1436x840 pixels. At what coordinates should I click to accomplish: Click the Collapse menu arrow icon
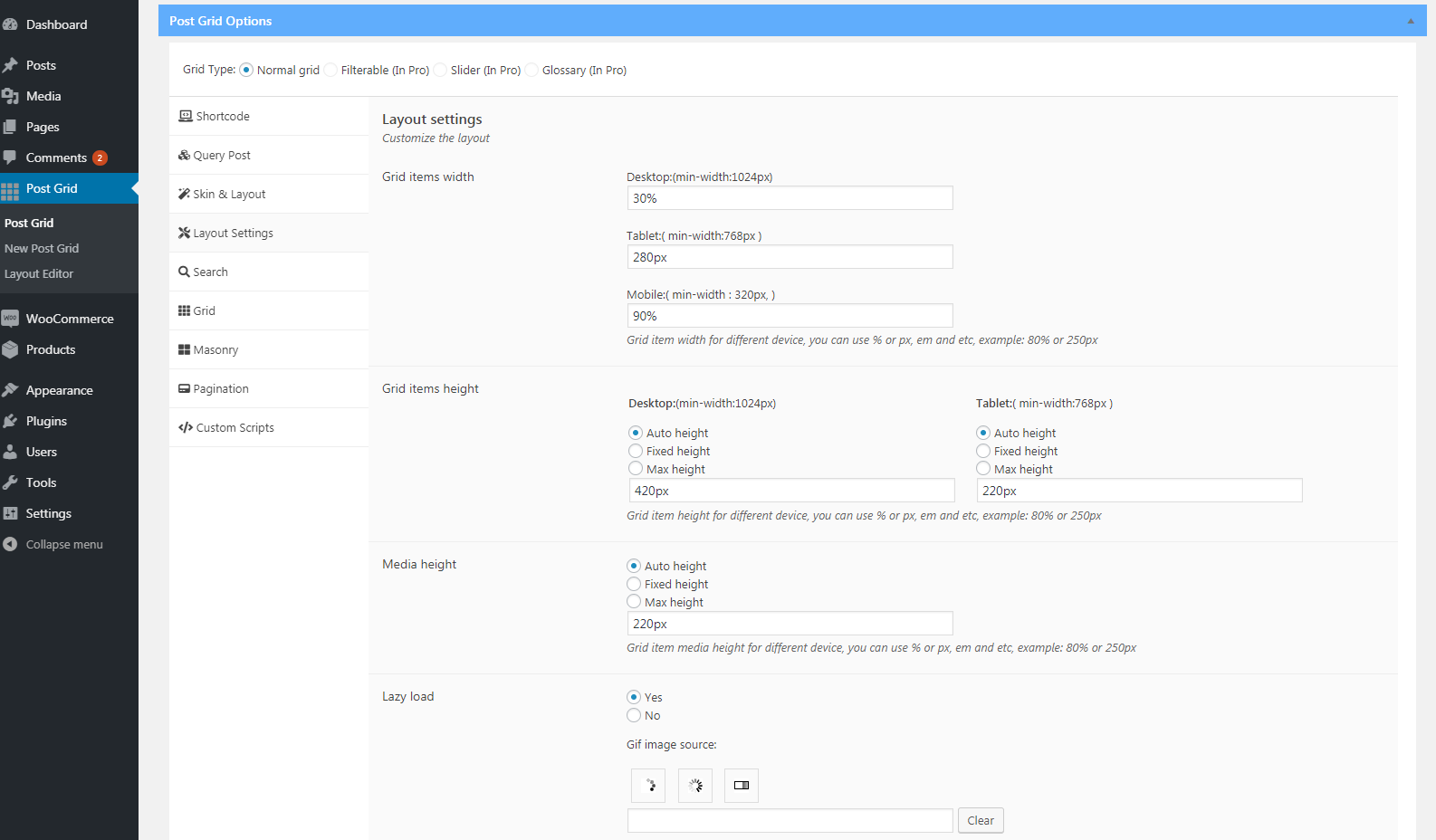10,544
